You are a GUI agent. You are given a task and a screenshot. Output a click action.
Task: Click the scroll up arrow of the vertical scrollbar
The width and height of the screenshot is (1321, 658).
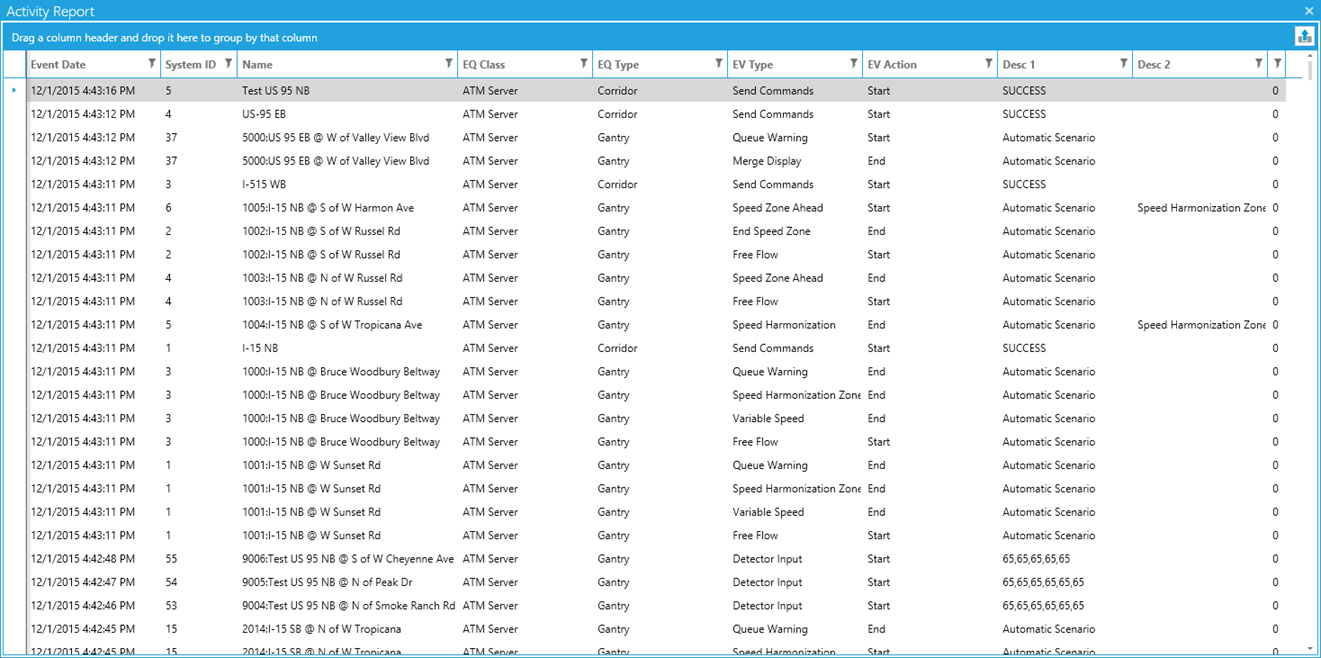1310,57
